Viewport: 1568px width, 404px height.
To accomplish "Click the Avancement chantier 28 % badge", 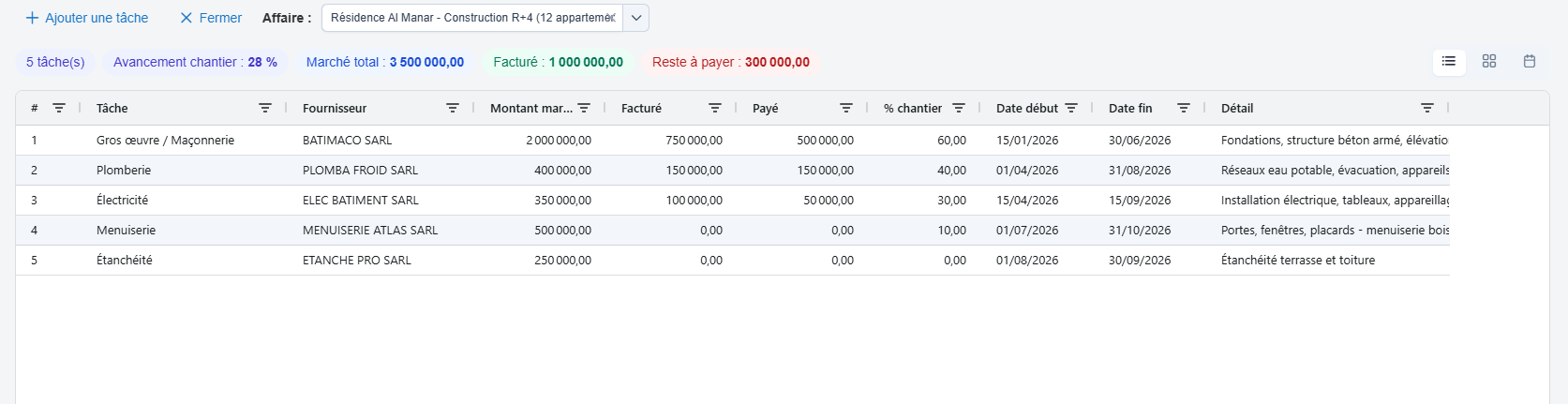I will (x=195, y=62).
